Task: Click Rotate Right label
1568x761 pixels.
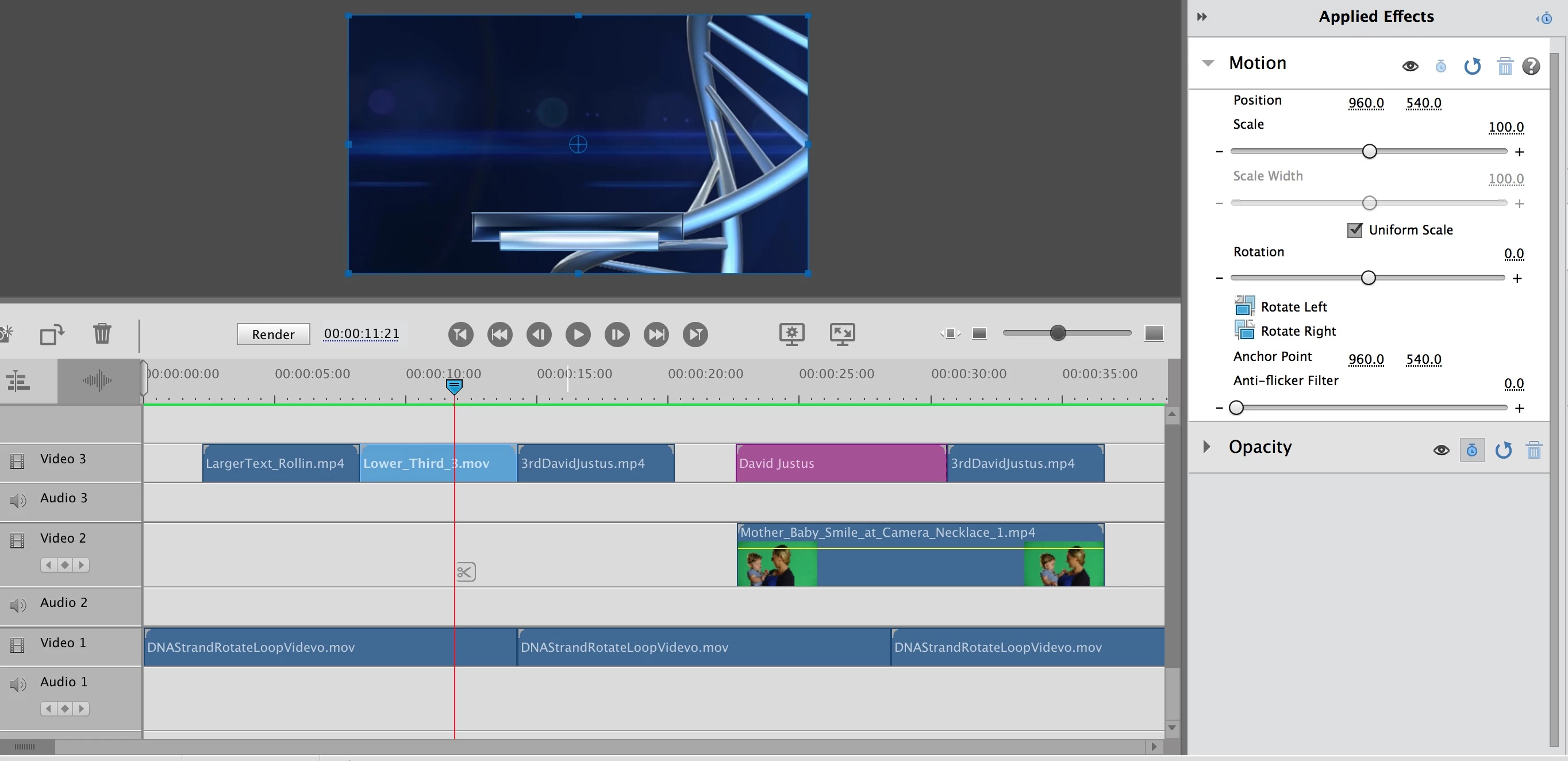Action: (1298, 331)
